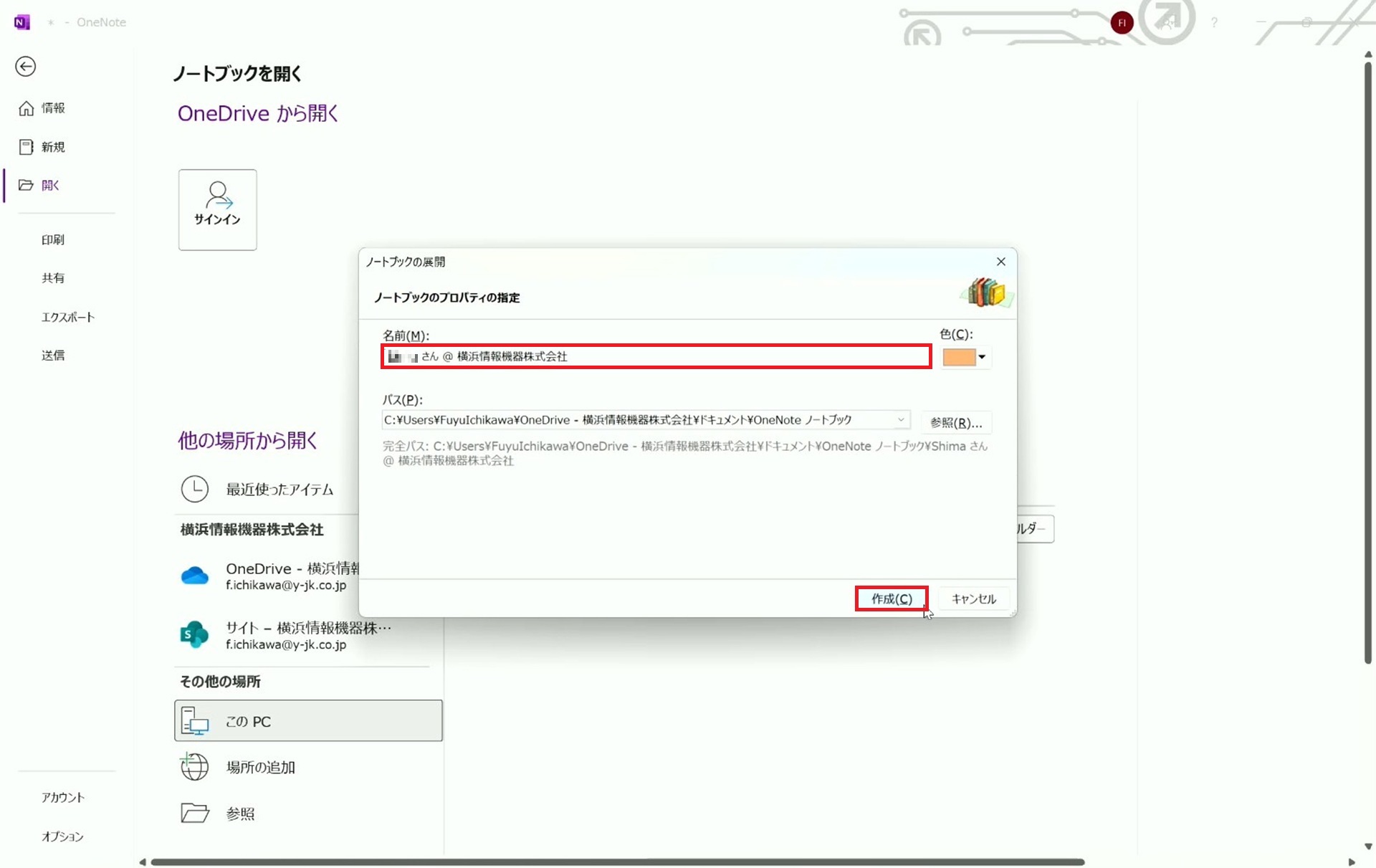The image size is (1376, 868).
Task: Click the Sign in person icon tile
Action: [217, 209]
